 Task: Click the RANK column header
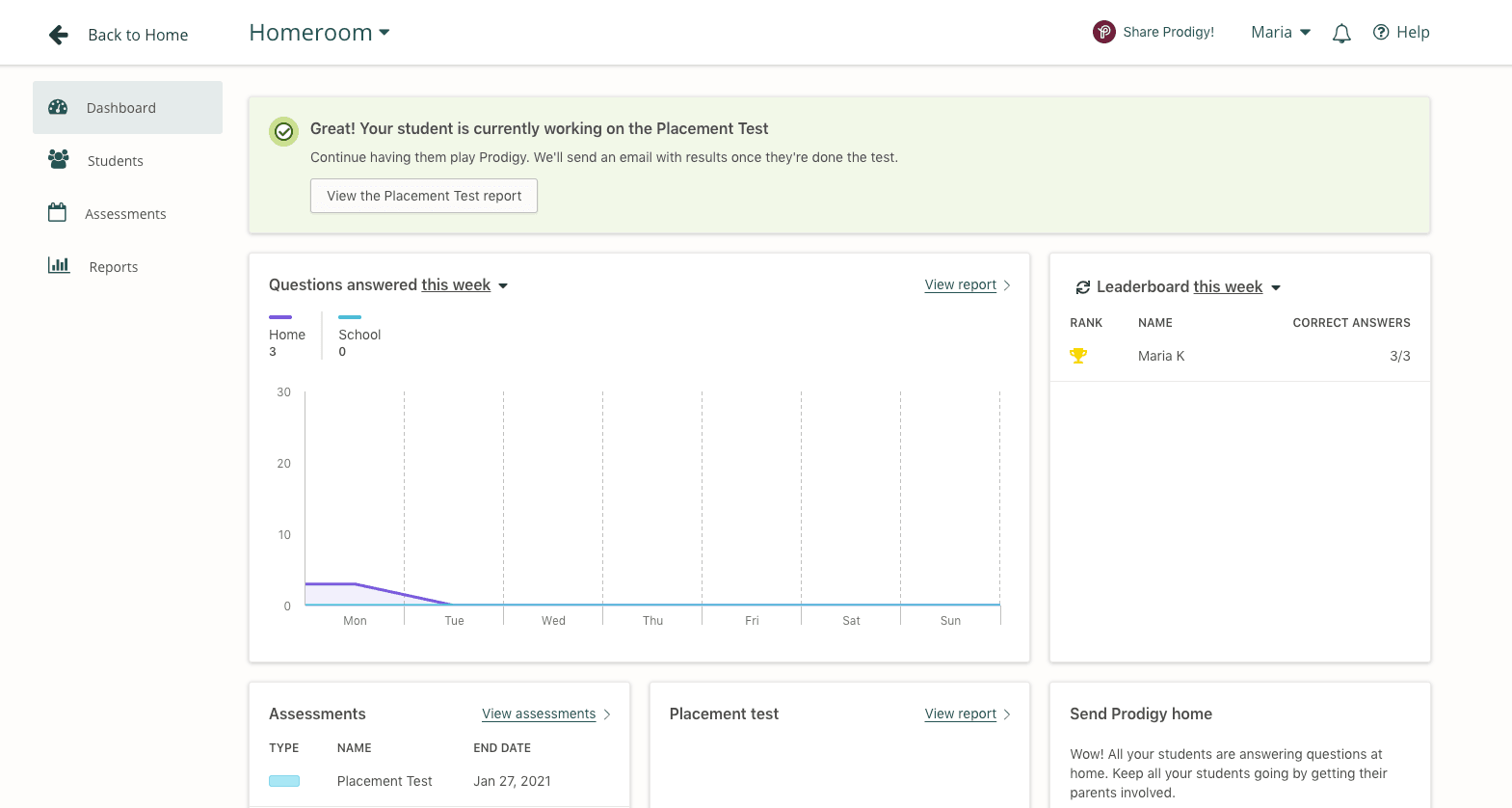1086,323
